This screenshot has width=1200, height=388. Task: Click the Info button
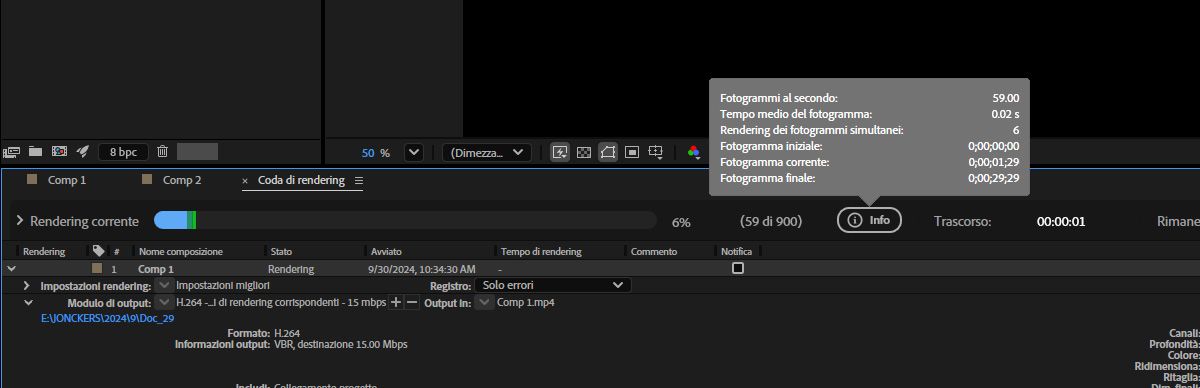869,220
